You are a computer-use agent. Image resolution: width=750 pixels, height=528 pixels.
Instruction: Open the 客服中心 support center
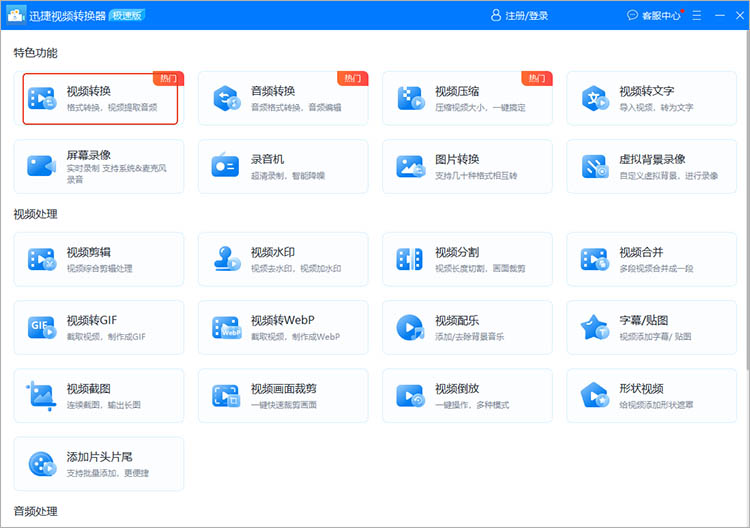point(661,16)
